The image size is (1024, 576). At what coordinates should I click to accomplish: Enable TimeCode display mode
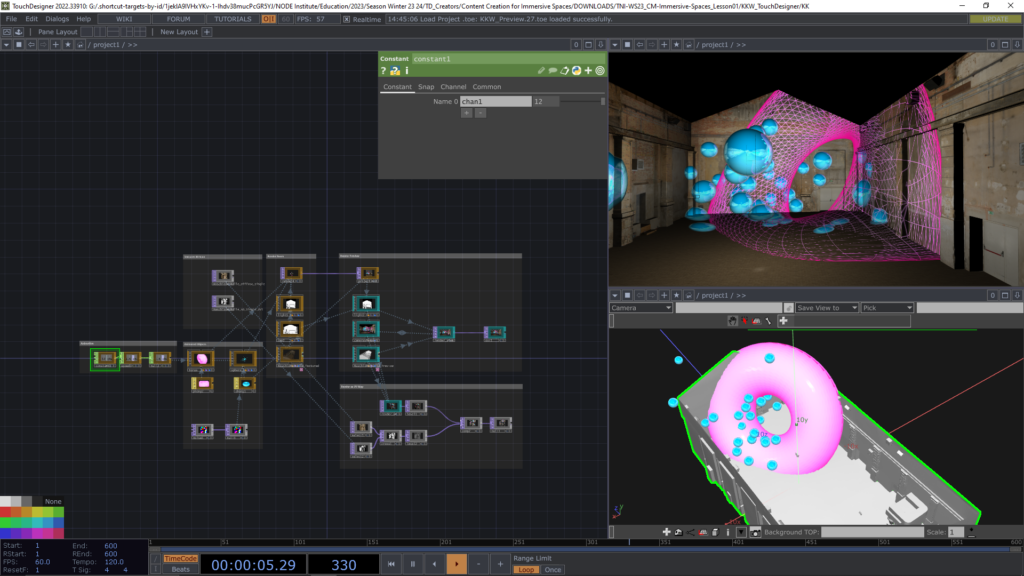coord(180,559)
